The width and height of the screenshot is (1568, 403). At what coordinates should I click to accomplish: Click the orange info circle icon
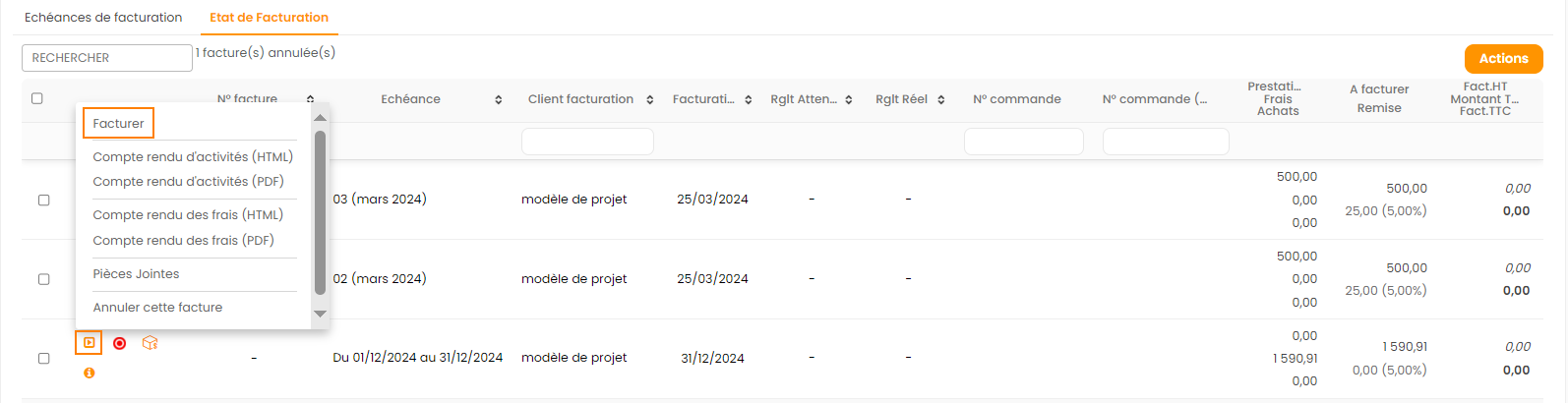pos(90,374)
